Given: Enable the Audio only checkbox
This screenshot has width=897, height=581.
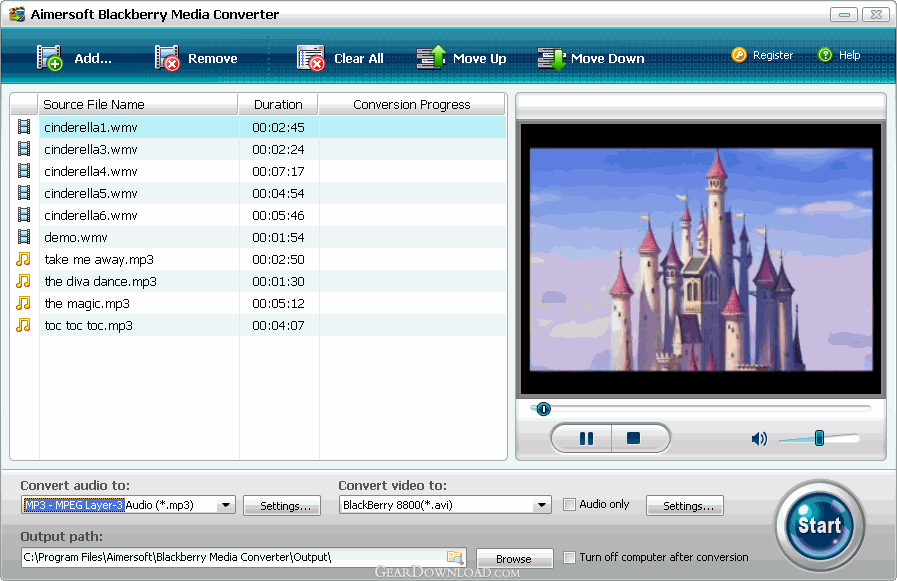Looking at the screenshot, I should (x=569, y=504).
